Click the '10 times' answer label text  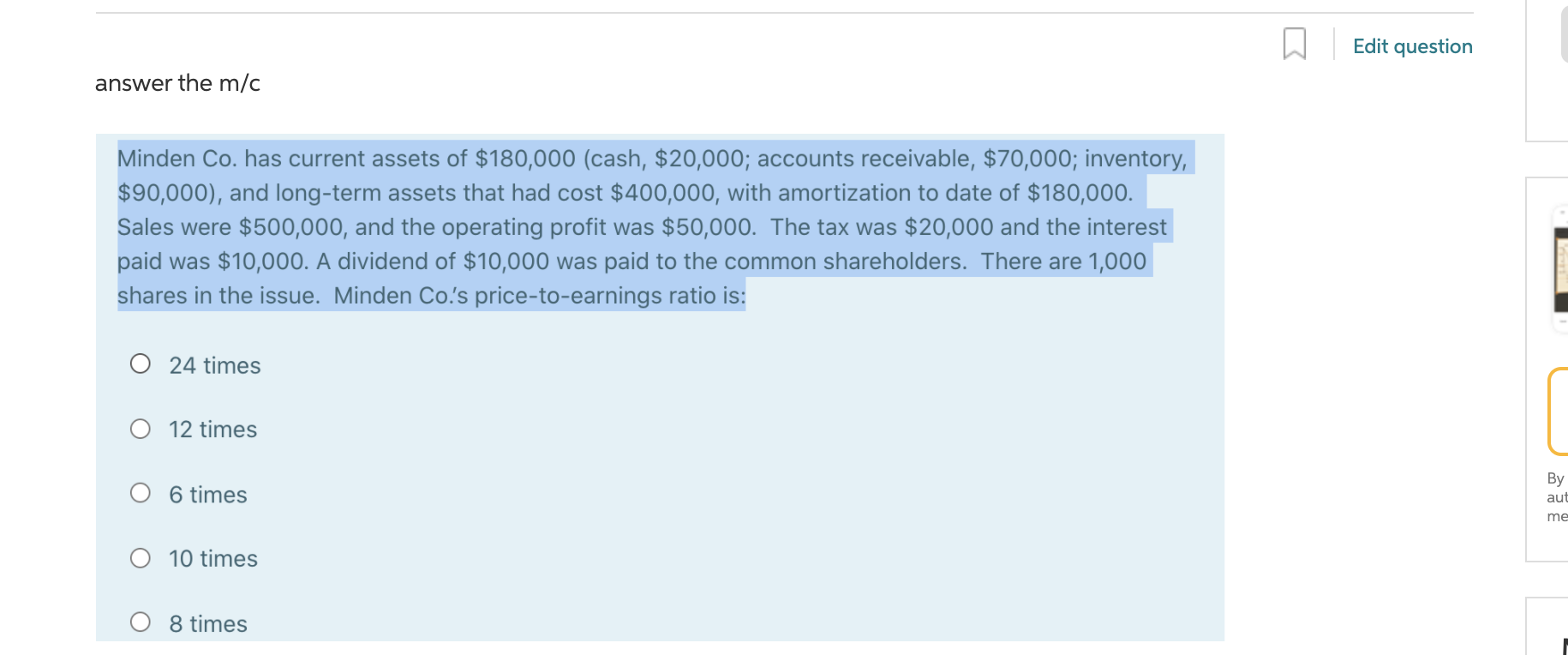coord(213,557)
